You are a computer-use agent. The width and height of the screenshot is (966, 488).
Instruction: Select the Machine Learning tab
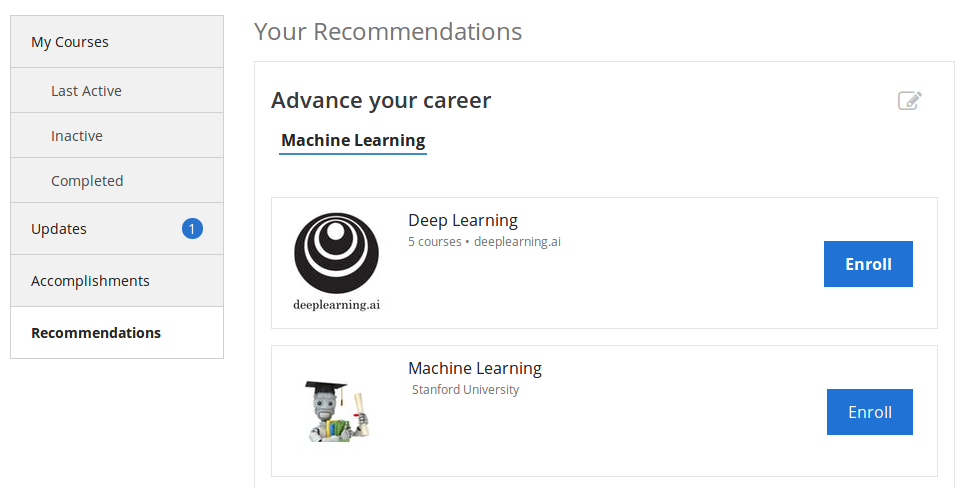(353, 140)
